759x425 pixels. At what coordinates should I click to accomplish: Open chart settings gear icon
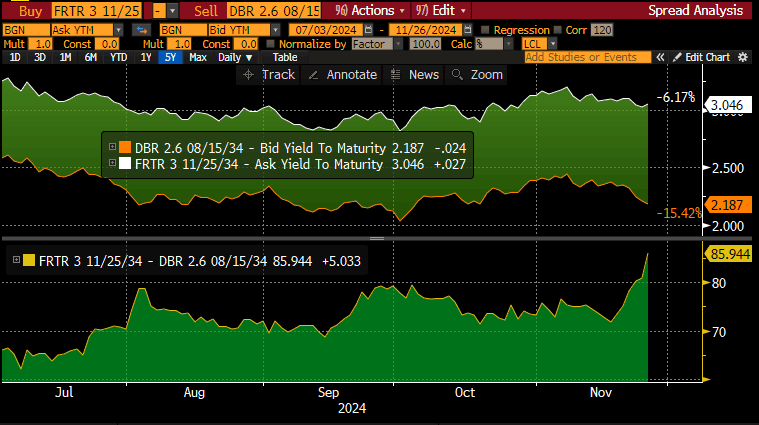743,57
